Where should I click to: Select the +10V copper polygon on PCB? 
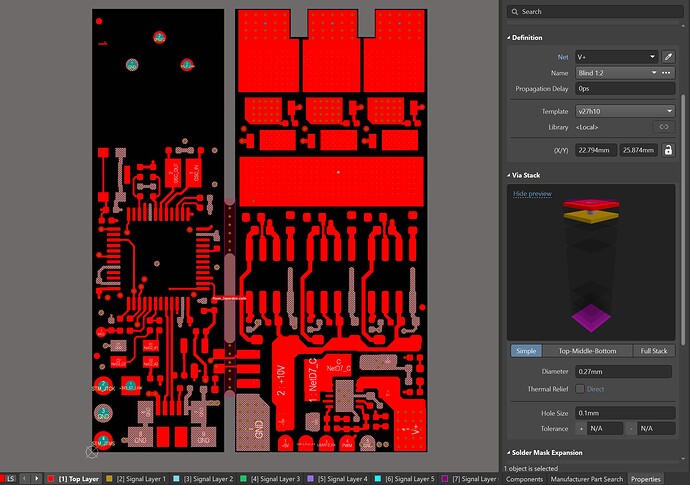click(x=281, y=381)
